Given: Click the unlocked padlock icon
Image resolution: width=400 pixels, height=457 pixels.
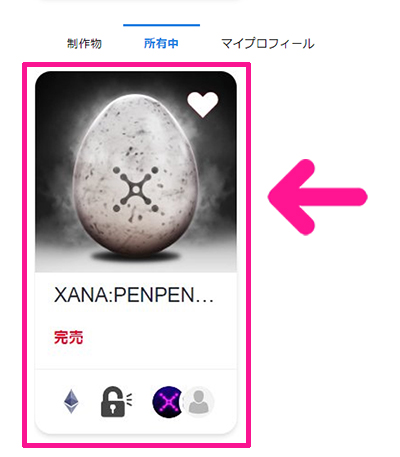Looking at the screenshot, I should (x=116, y=402).
